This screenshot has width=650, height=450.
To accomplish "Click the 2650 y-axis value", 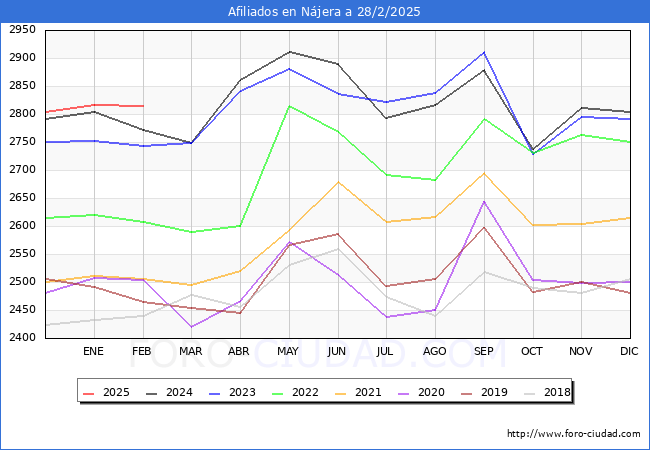I will (x=22, y=198).
